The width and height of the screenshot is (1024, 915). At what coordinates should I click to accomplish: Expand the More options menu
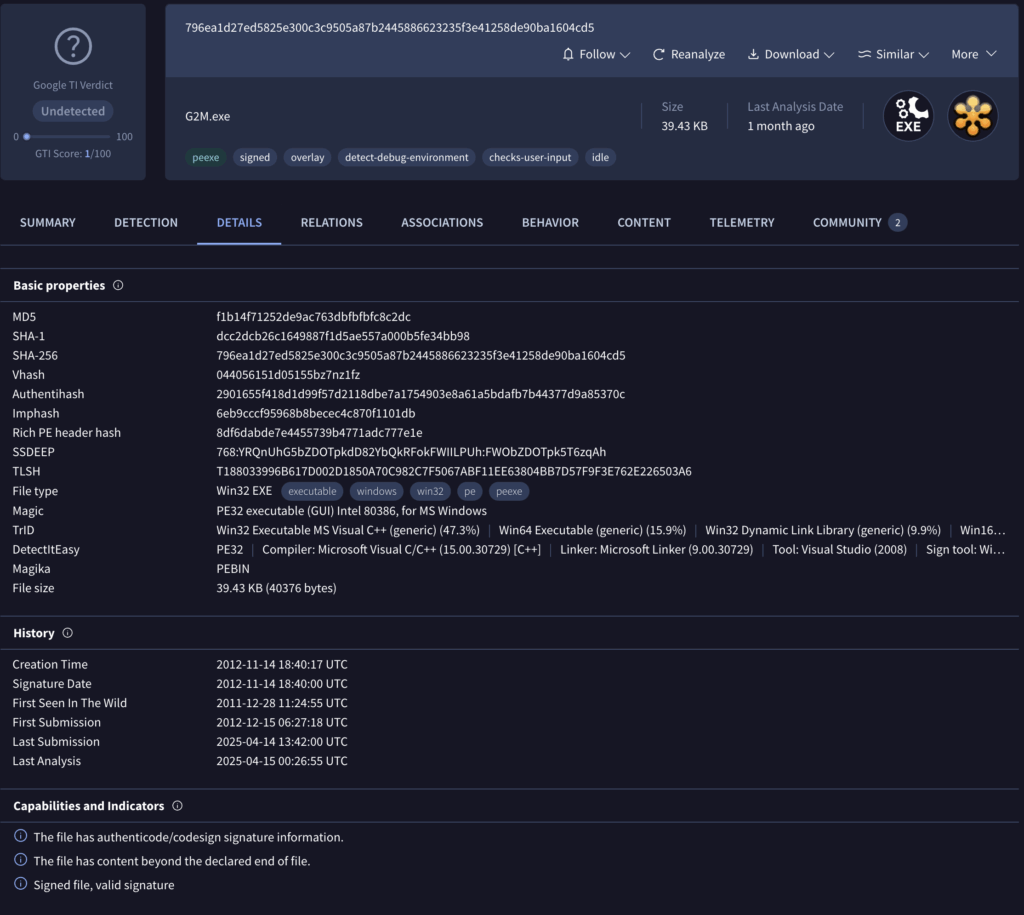[973, 54]
